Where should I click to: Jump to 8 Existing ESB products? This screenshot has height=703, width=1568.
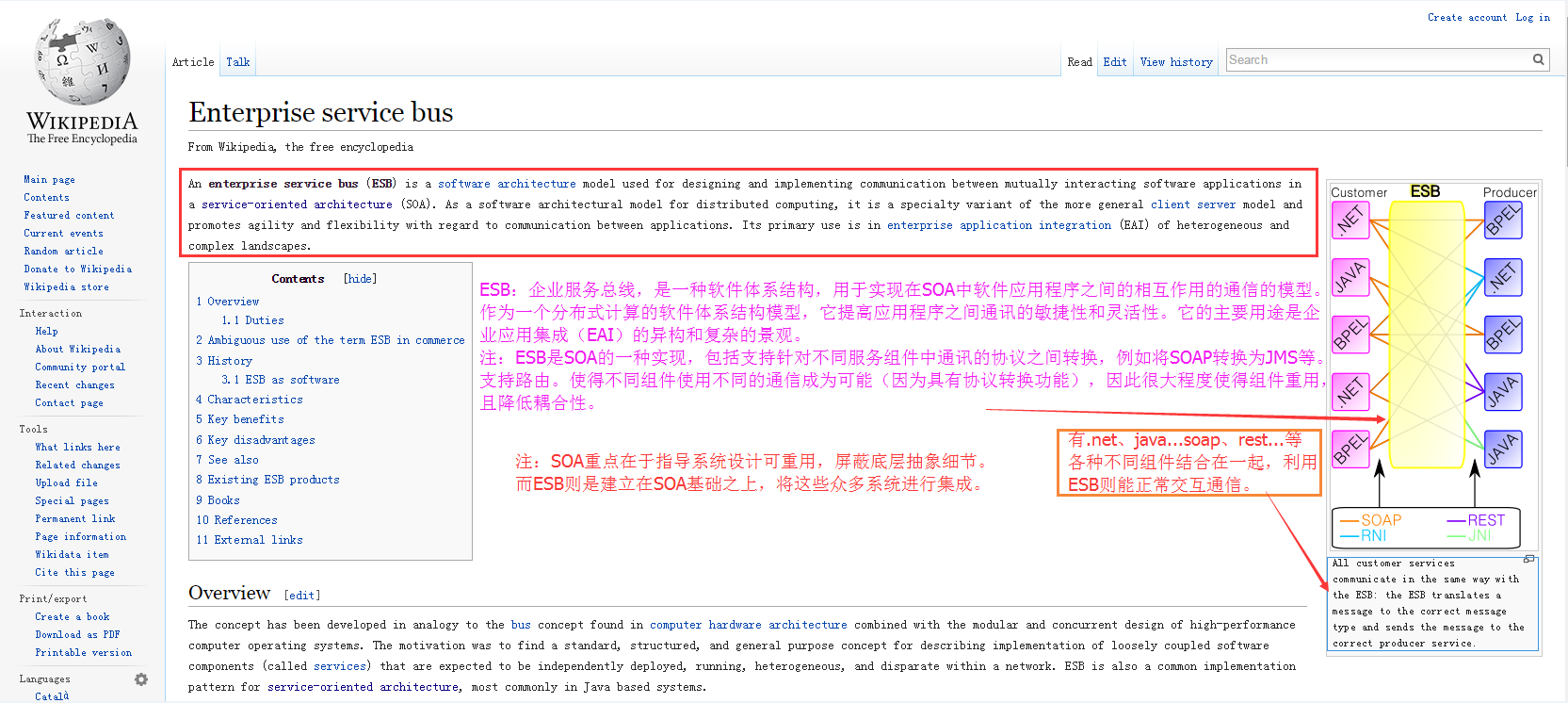[x=267, y=480]
